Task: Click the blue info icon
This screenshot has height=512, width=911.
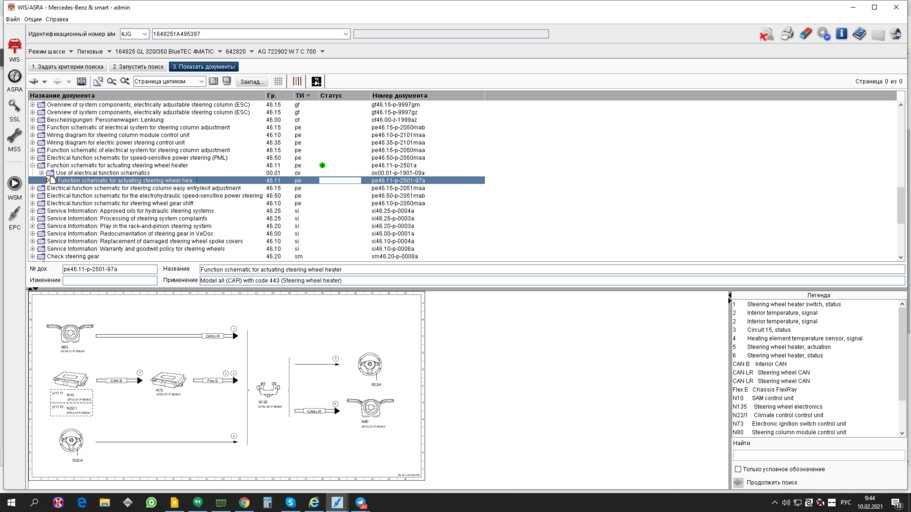Action: [841, 34]
